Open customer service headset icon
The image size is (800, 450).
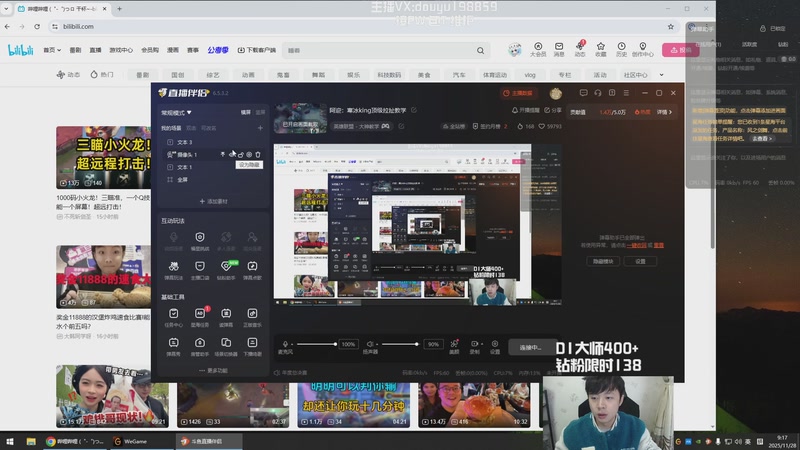point(597,93)
